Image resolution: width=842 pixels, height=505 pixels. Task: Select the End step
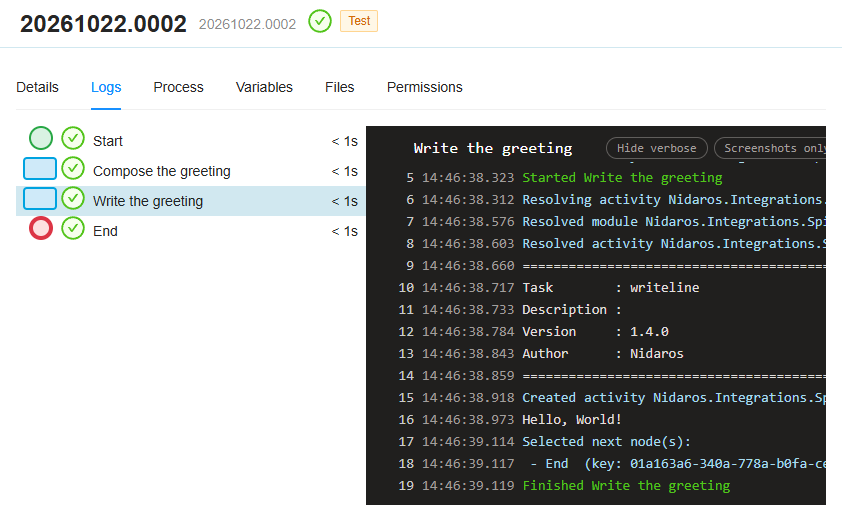pos(191,231)
